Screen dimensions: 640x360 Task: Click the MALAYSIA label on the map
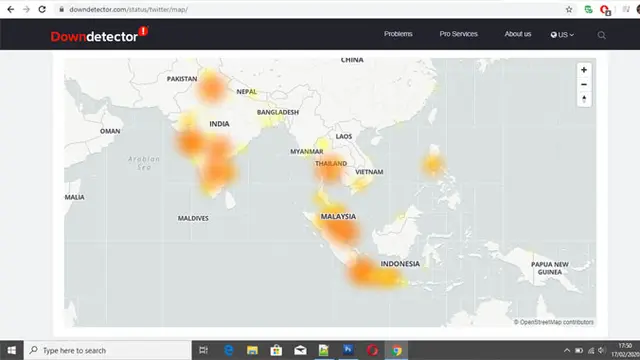click(x=338, y=216)
